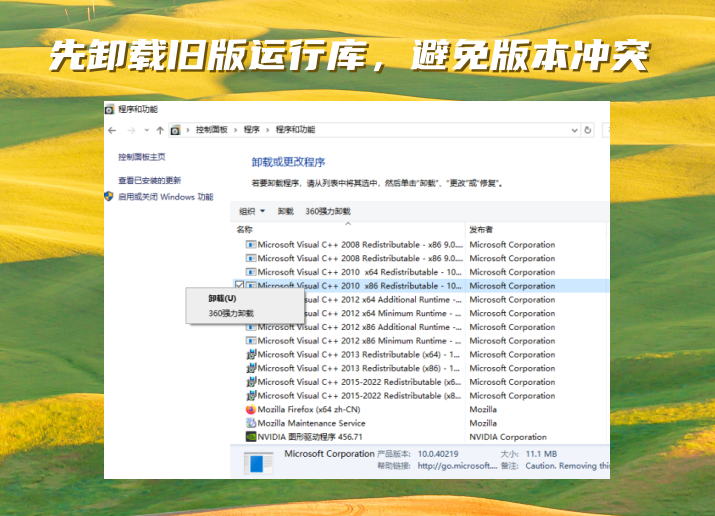This screenshot has width=715, height=516.
Task: Click the Mozilla Firefox icon
Action: (x=251, y=409)
